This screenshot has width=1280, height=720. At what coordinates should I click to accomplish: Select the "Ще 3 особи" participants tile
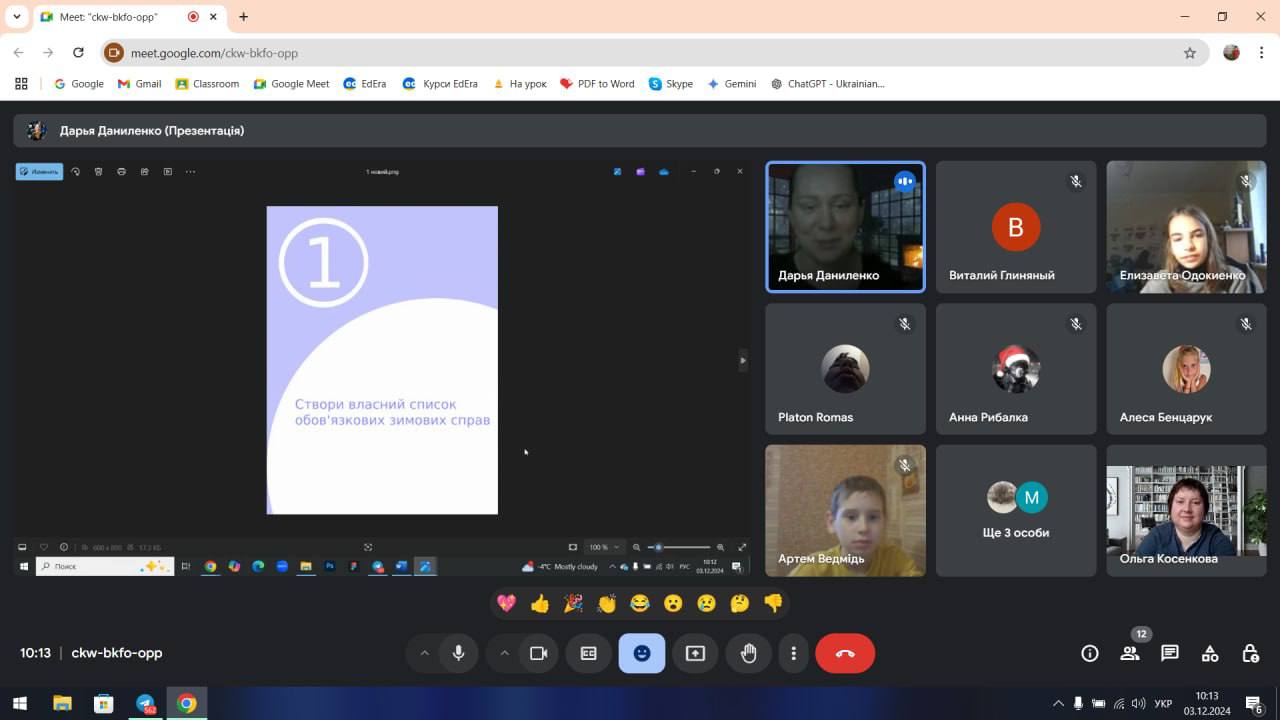1015,511
